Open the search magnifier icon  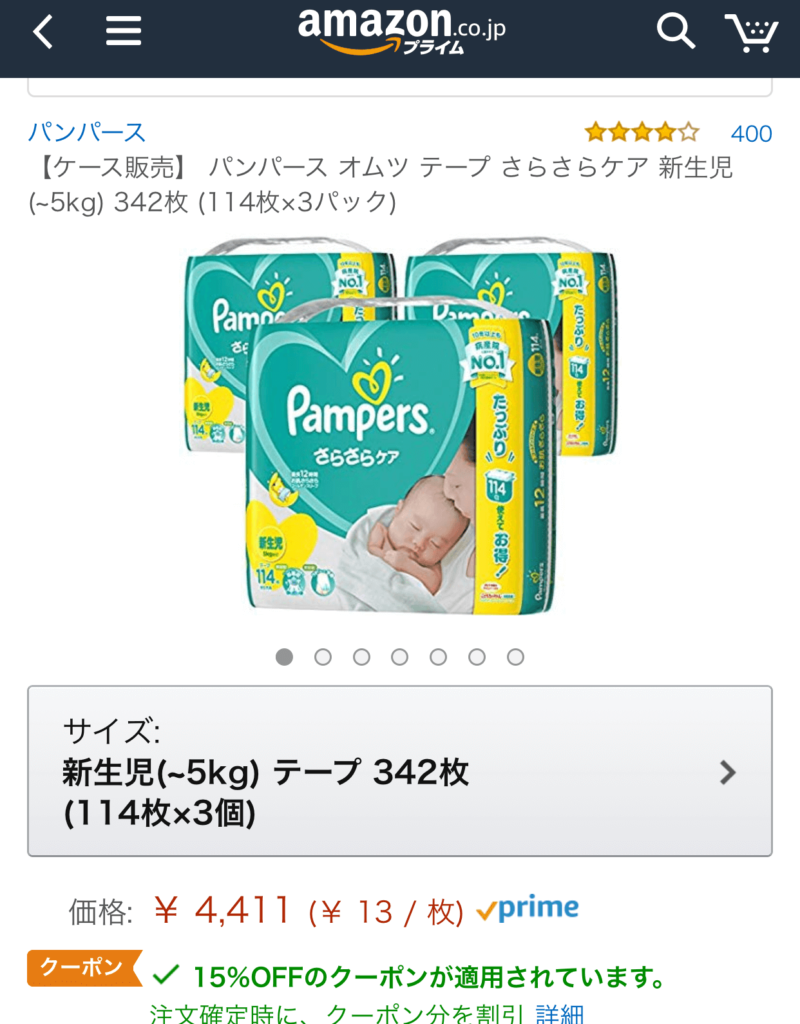pos(675,31)
